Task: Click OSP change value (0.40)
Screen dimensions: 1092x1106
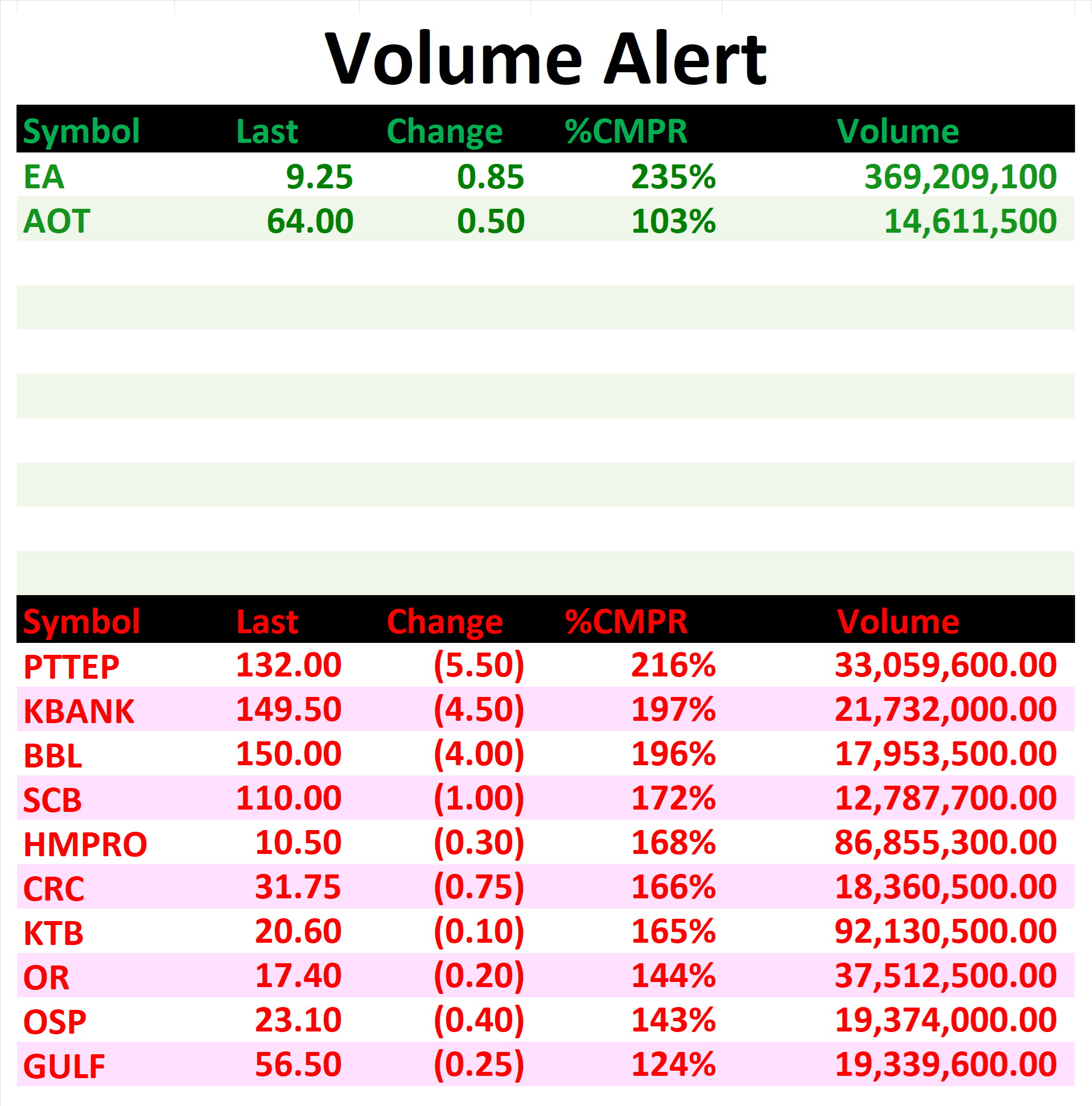Action: (x=479, y=1021)
